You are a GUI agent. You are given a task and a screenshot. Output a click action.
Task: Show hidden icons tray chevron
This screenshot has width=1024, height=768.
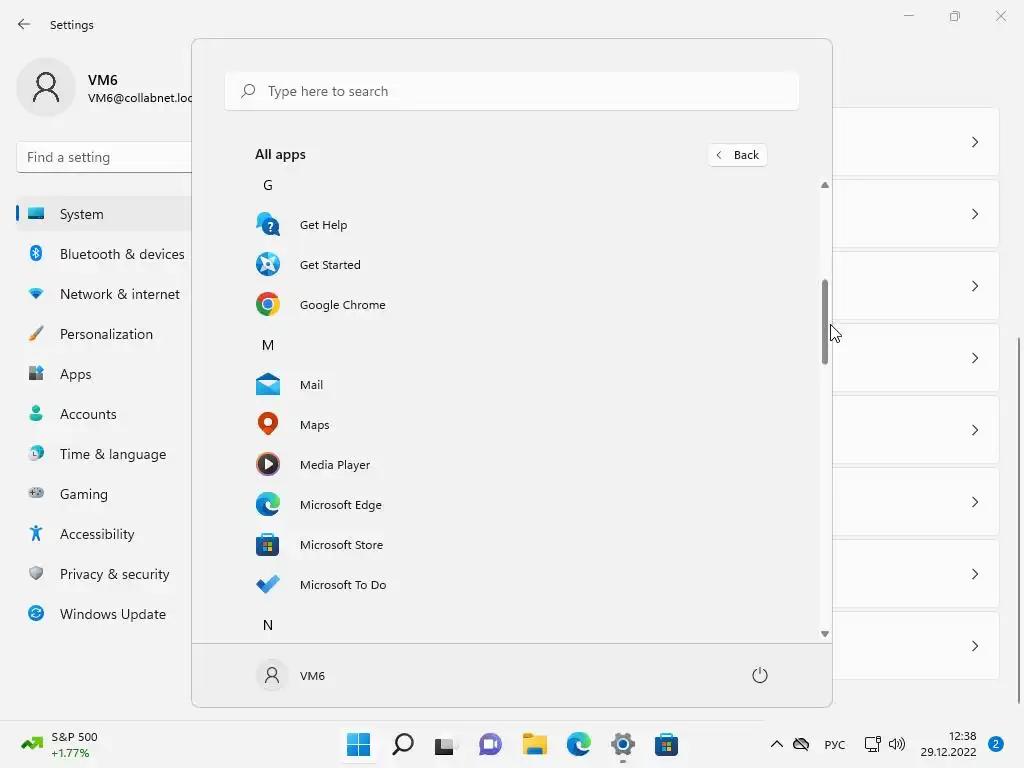tap(776, 744)
